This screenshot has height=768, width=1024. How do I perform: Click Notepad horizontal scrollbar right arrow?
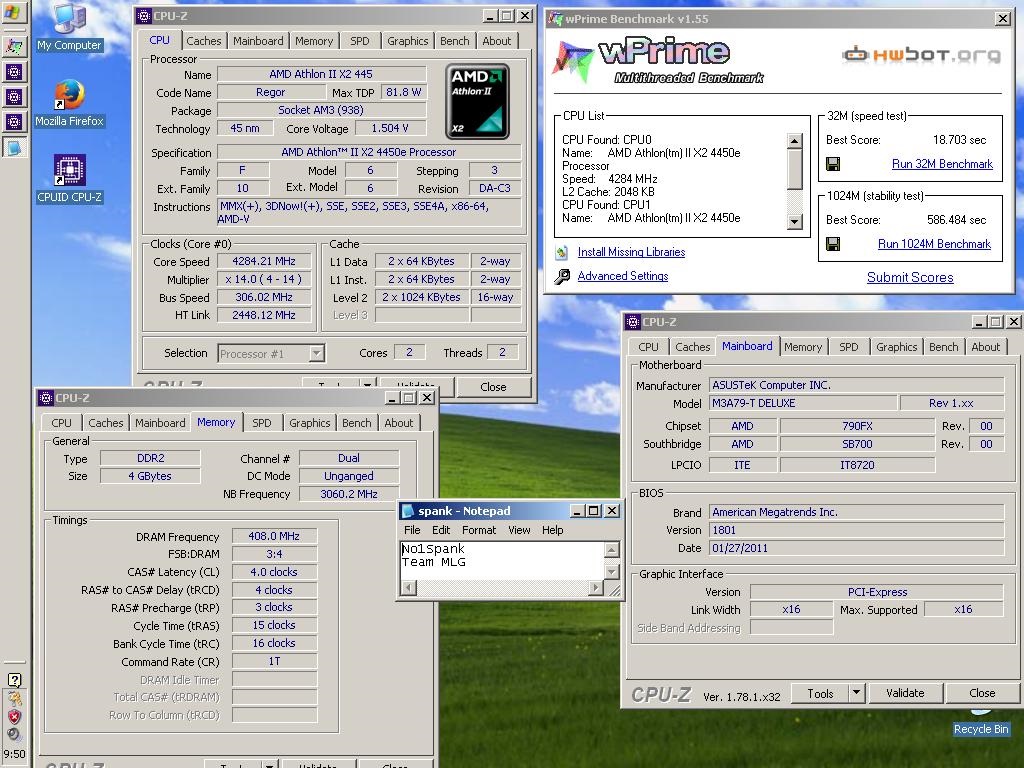[x=596, y=588]
